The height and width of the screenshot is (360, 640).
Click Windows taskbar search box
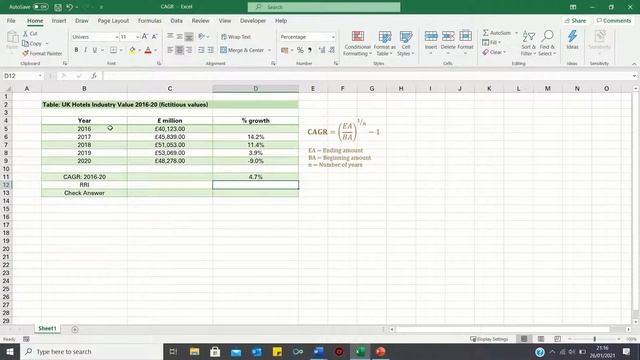pyautogui.click(x=92, y=351)
